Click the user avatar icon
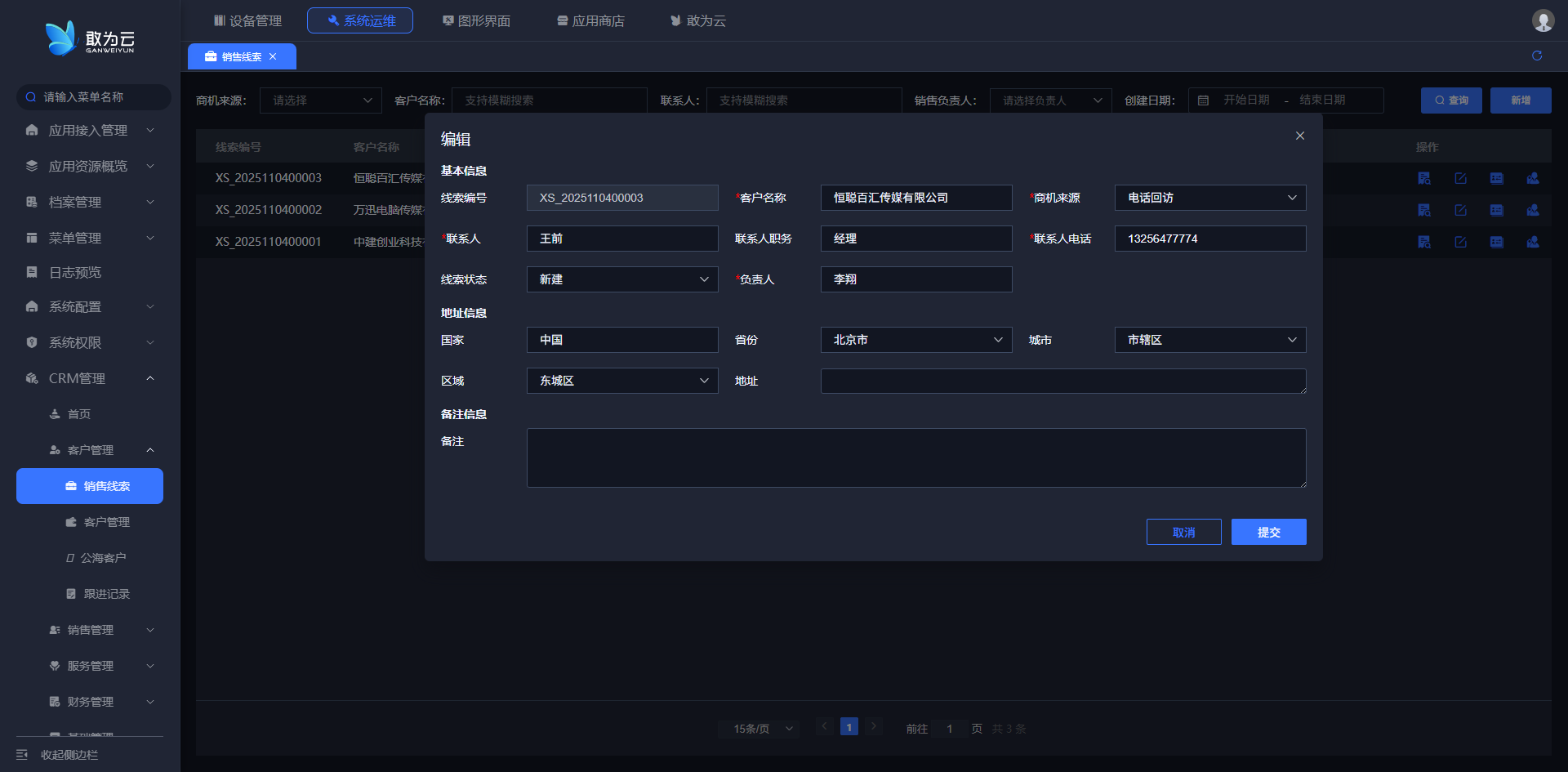The height and width of the screenshot is (772, 1568). tap(1542, 20)
